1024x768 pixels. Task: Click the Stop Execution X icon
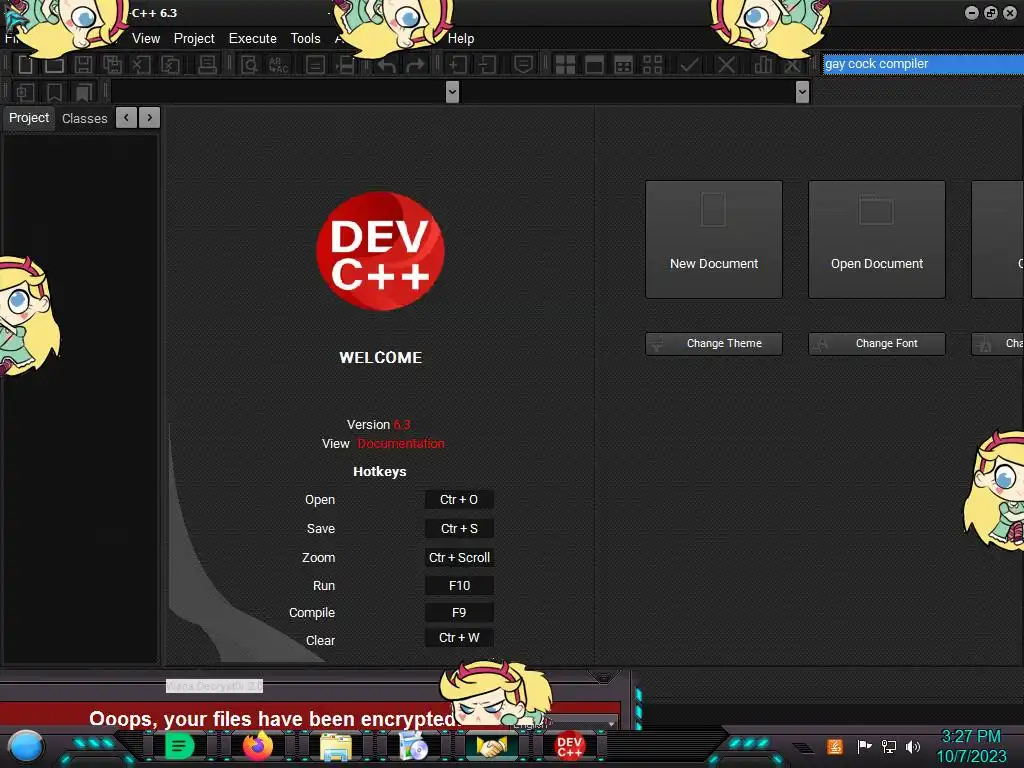[x=726, y=65]
